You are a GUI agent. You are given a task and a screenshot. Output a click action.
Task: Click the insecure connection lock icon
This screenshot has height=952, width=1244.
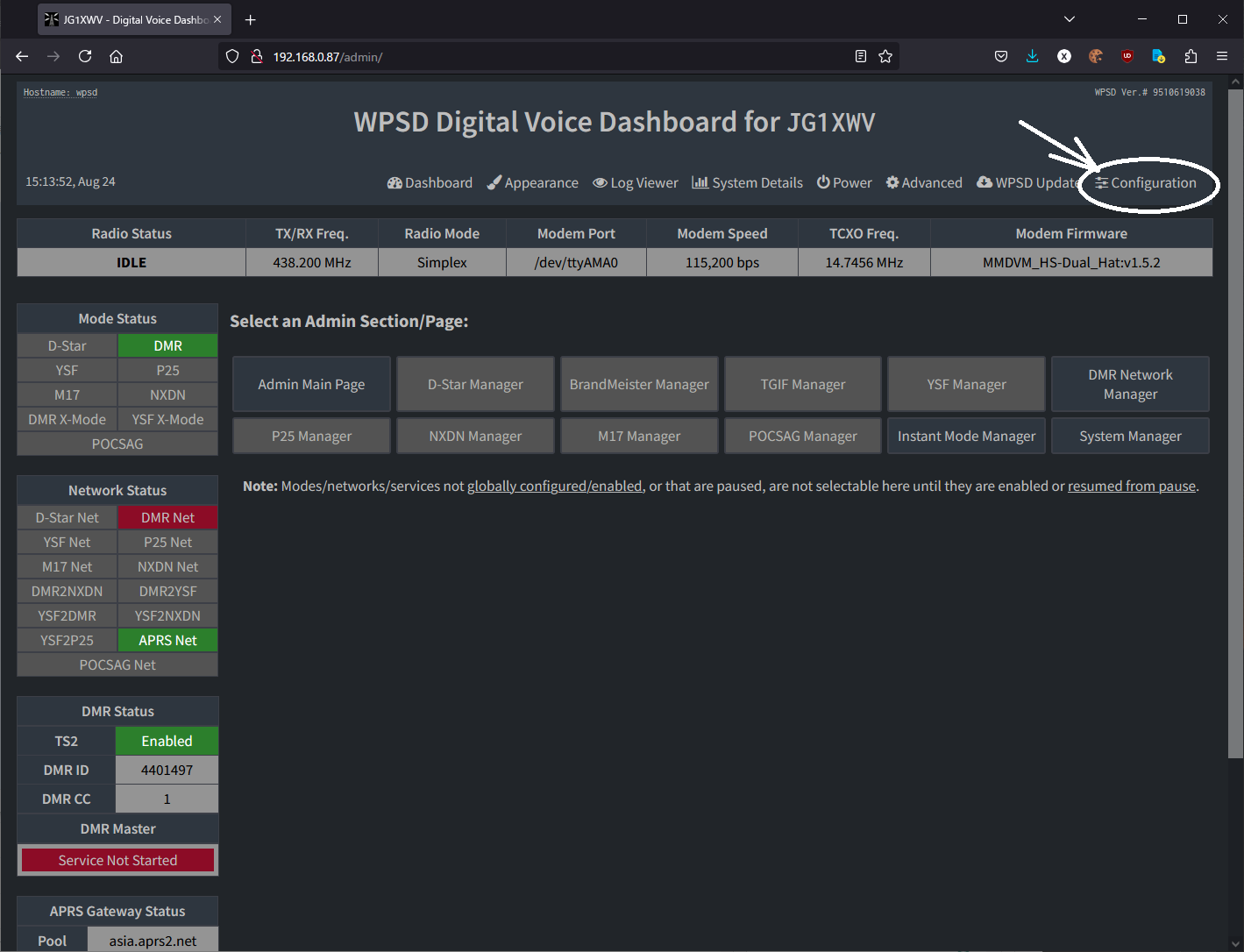(257, 56)
